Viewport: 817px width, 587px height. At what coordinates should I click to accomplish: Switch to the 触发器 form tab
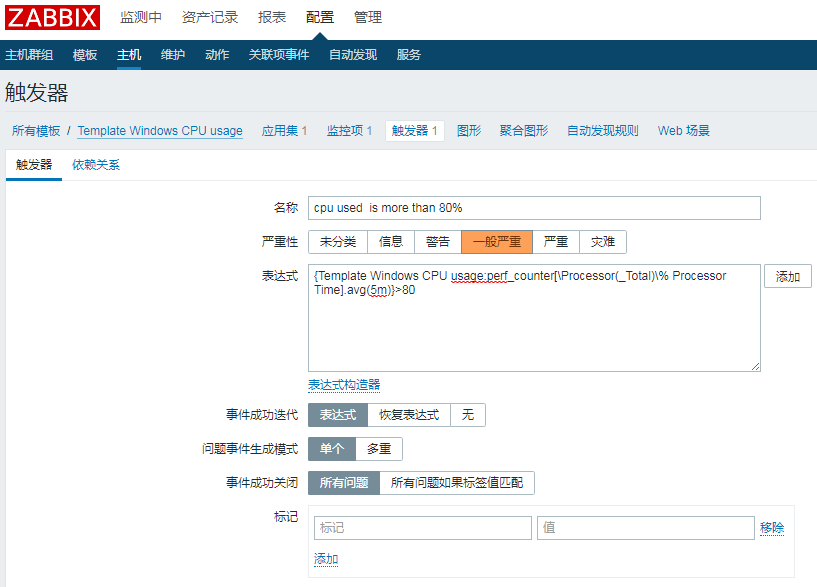click(34, 165)
